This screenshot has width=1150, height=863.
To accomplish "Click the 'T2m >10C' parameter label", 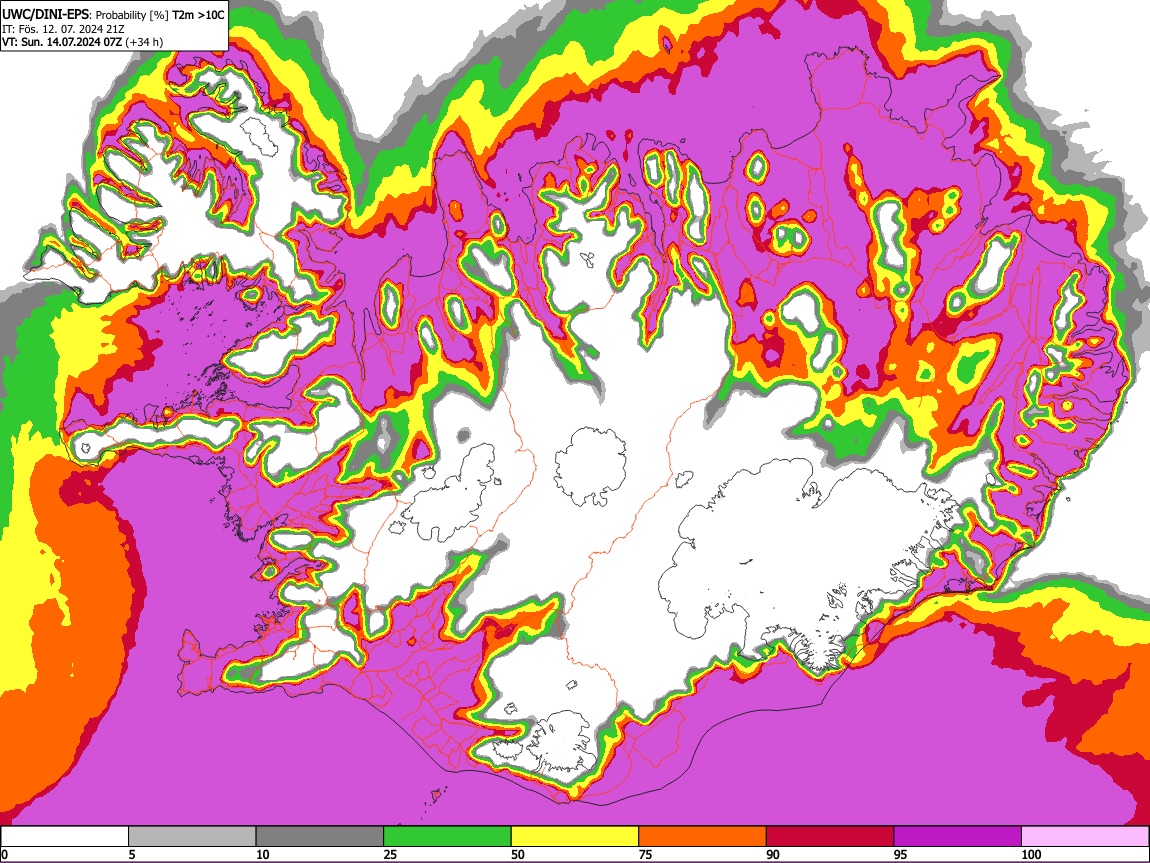I will click(x=198, y=15).
